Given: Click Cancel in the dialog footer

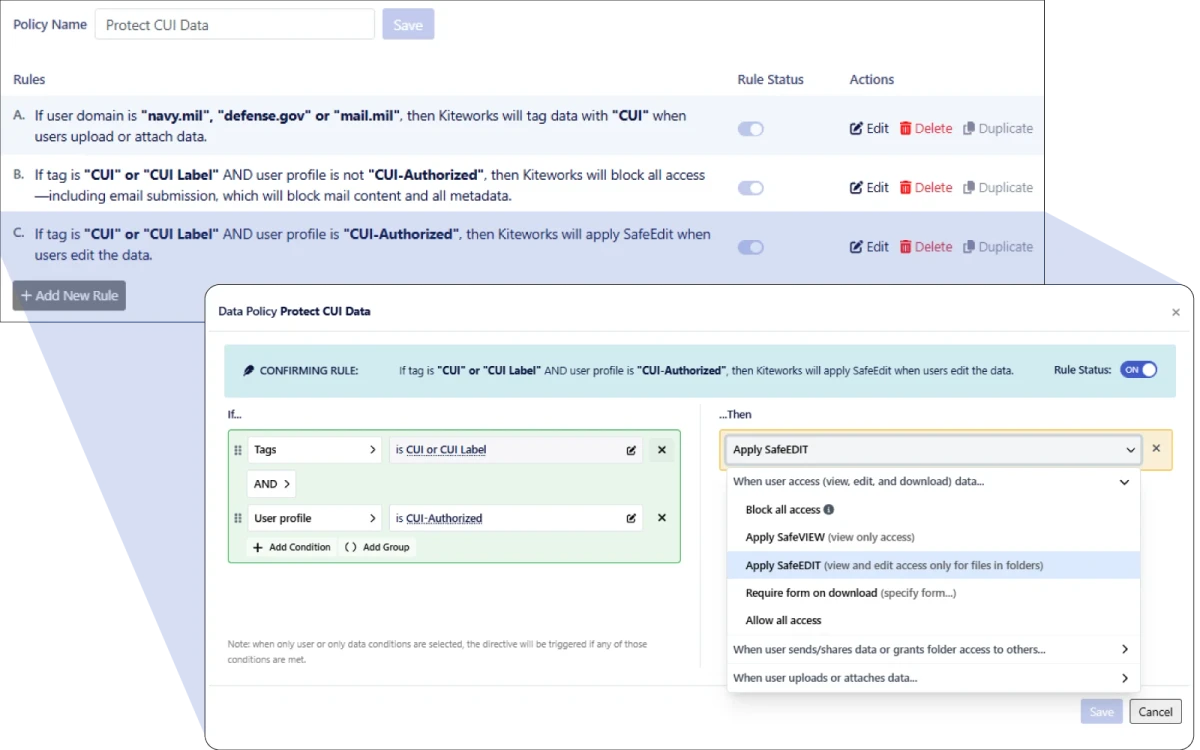Looking at the screenshot, I should 1155,712.
